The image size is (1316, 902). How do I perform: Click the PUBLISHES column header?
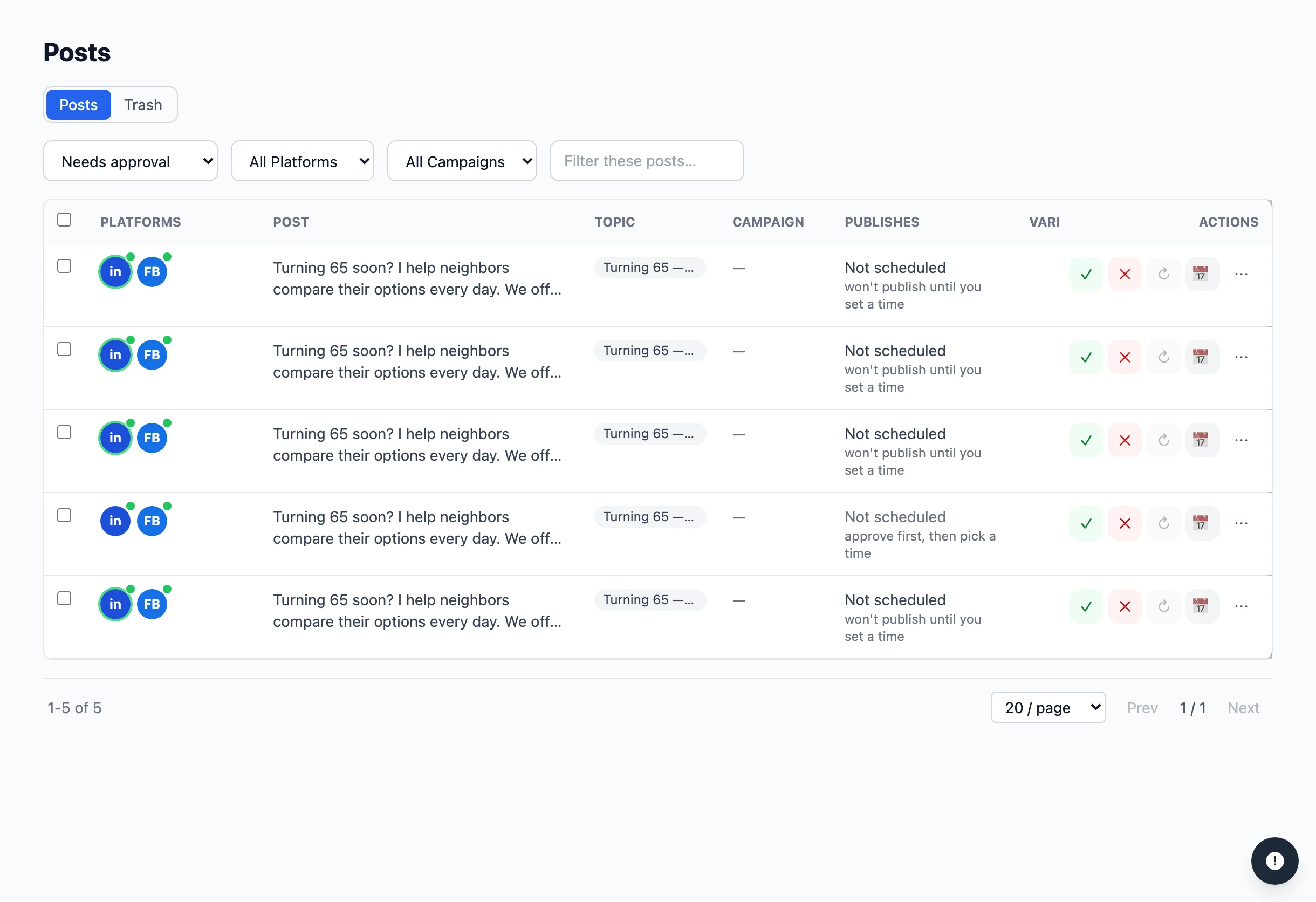[x=882, y=222]
